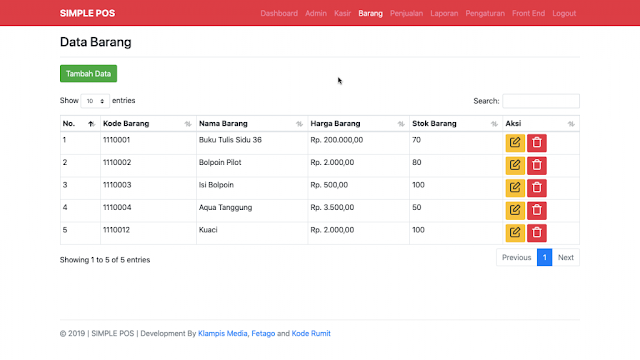Sort by the No. column
This screenshot has height=360, width=640.
[80, 124]
